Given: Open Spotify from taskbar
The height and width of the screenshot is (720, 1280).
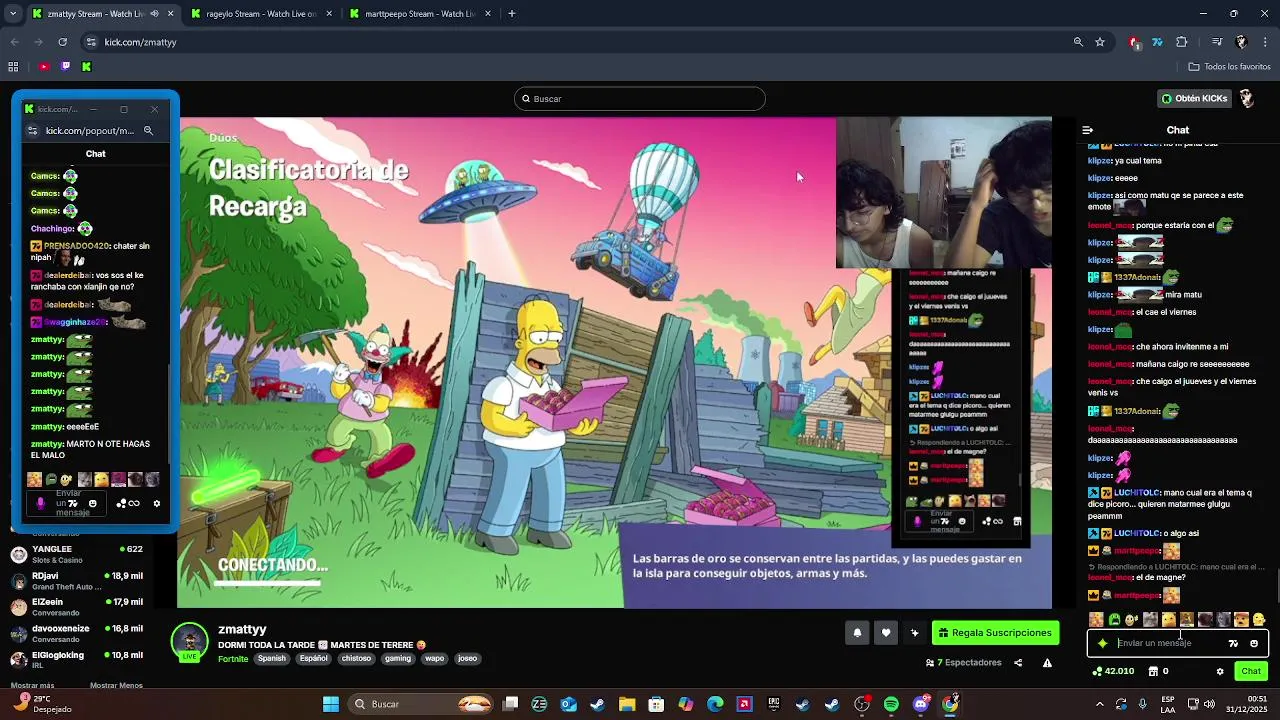Looking at the screenshot, I should [890, 704].
